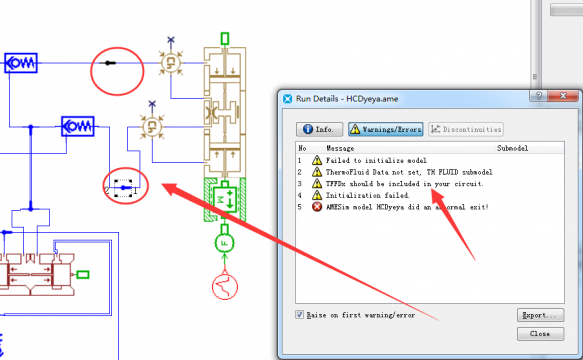
Task: Select the circled dotted-box component
Action: tap(123, 188)
